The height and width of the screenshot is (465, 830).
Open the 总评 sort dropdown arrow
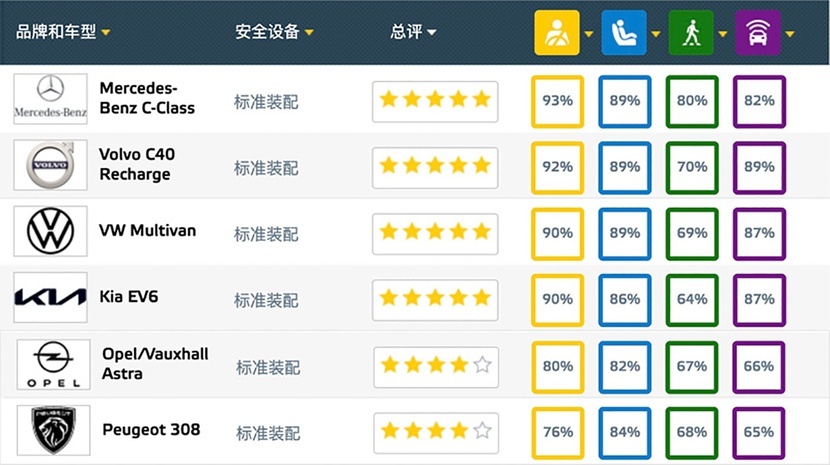431,33
